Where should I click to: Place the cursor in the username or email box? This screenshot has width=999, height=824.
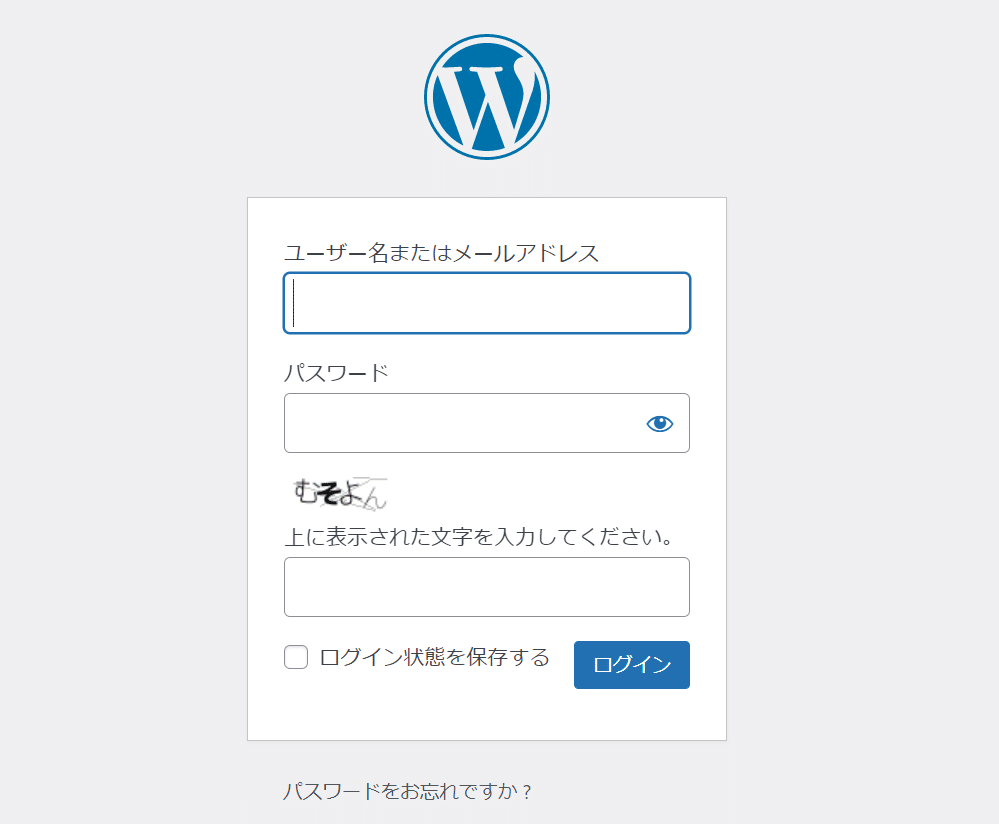pos(487,303)
